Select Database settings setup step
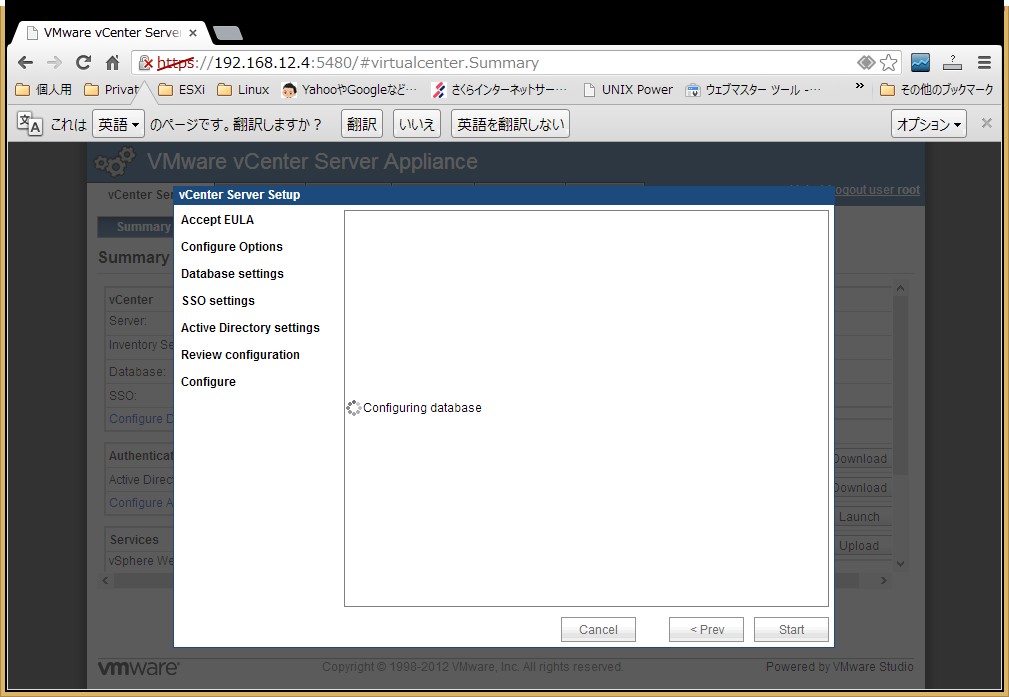The height and width of the screenshot is (697, 1009). [x=232, y=274]
